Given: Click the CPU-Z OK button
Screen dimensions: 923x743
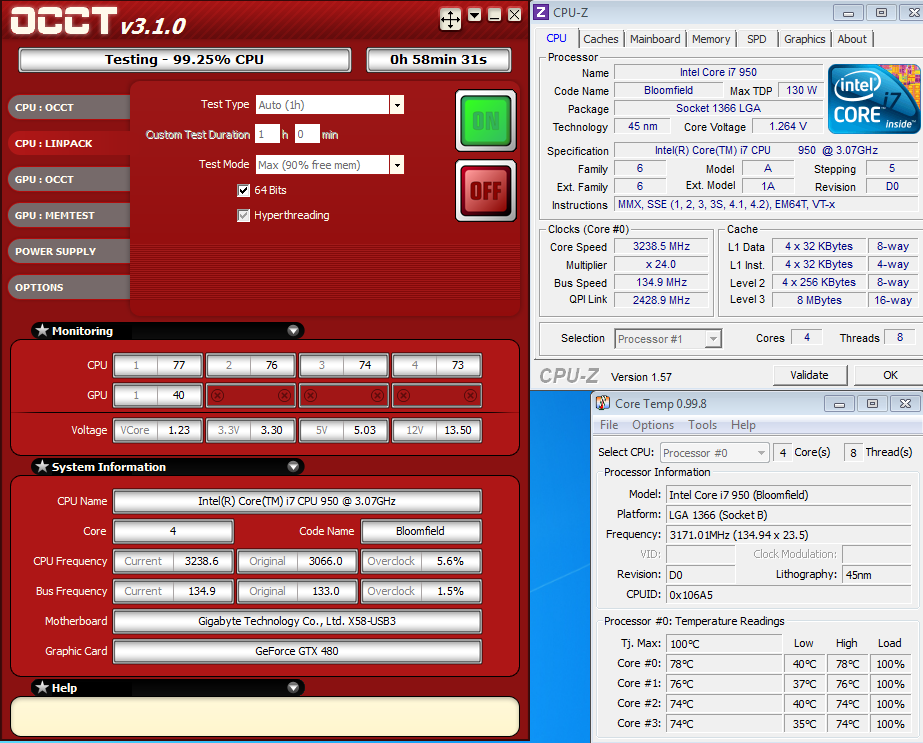Looking at the screenshot, I should pyautogui.click(x=889, y=375).
